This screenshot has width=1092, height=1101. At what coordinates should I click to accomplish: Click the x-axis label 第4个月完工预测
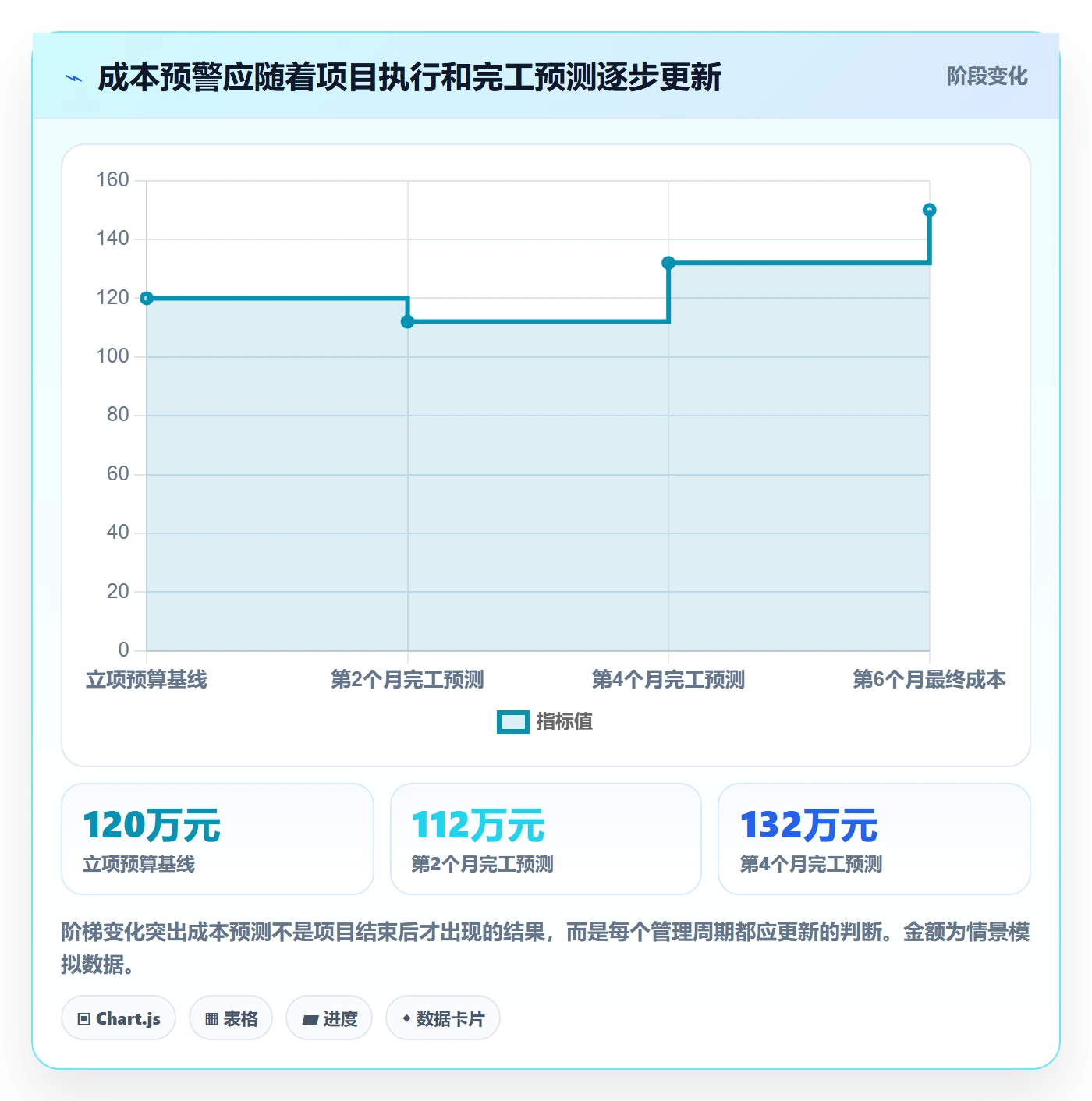[x=668, y=680]
